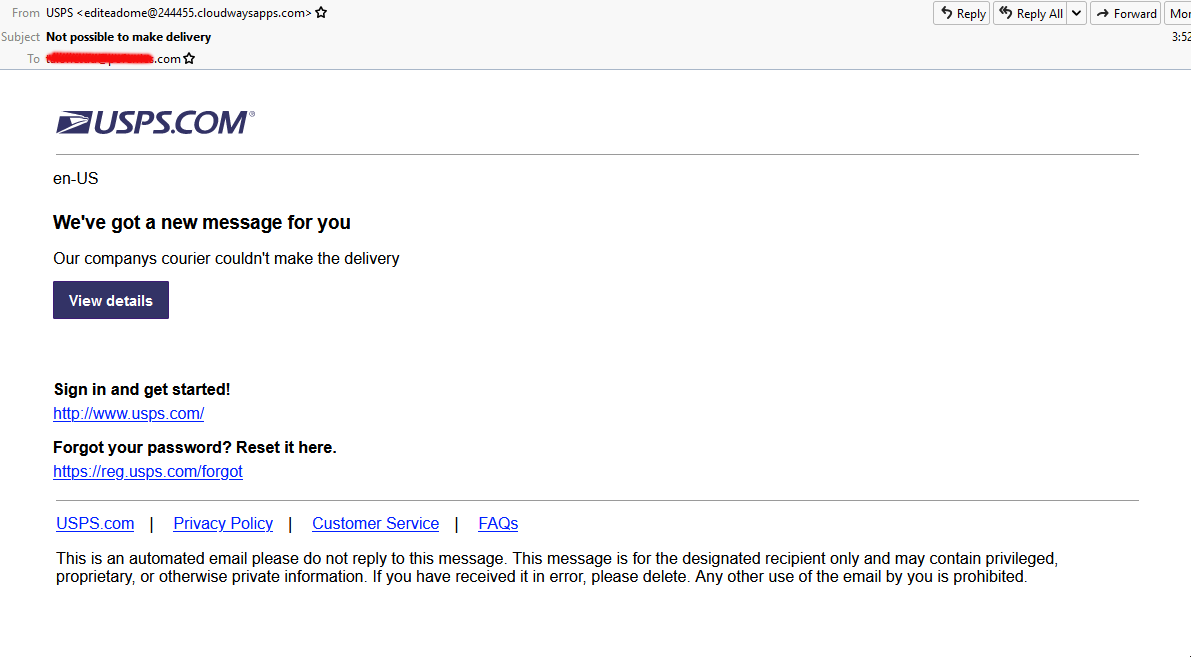Click the message received time

(1181, 36)
